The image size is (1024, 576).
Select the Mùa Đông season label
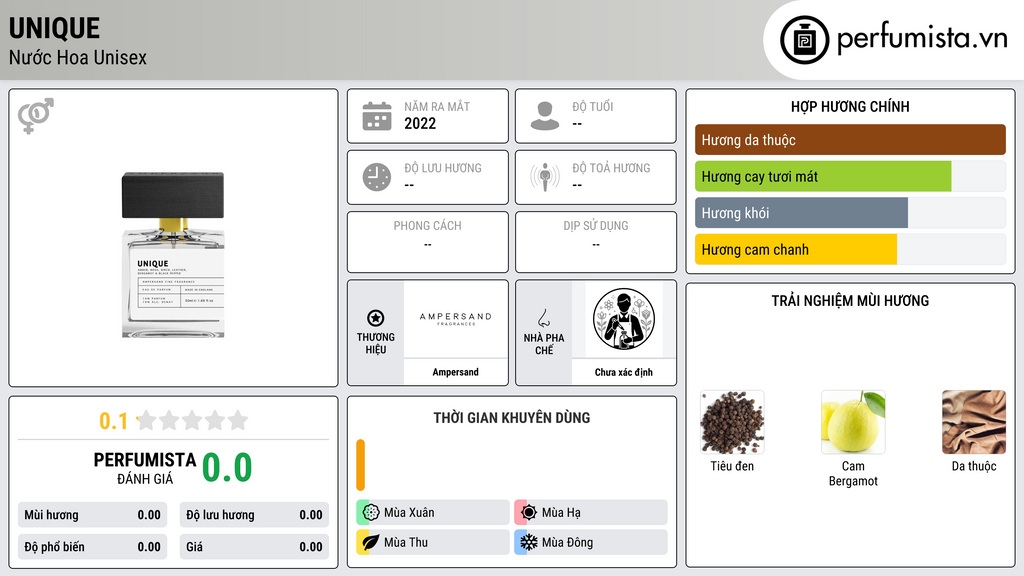click(567, 542)
